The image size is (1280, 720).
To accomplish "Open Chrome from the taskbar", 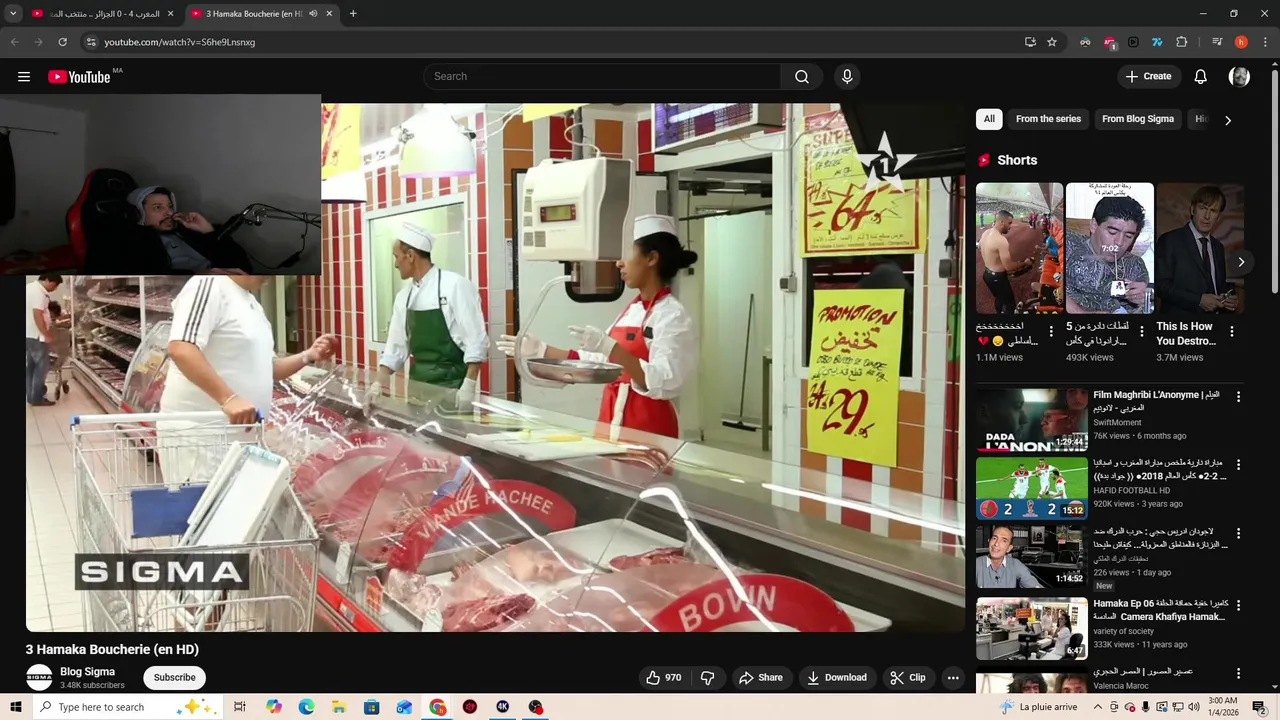I will tap(438, 707).
